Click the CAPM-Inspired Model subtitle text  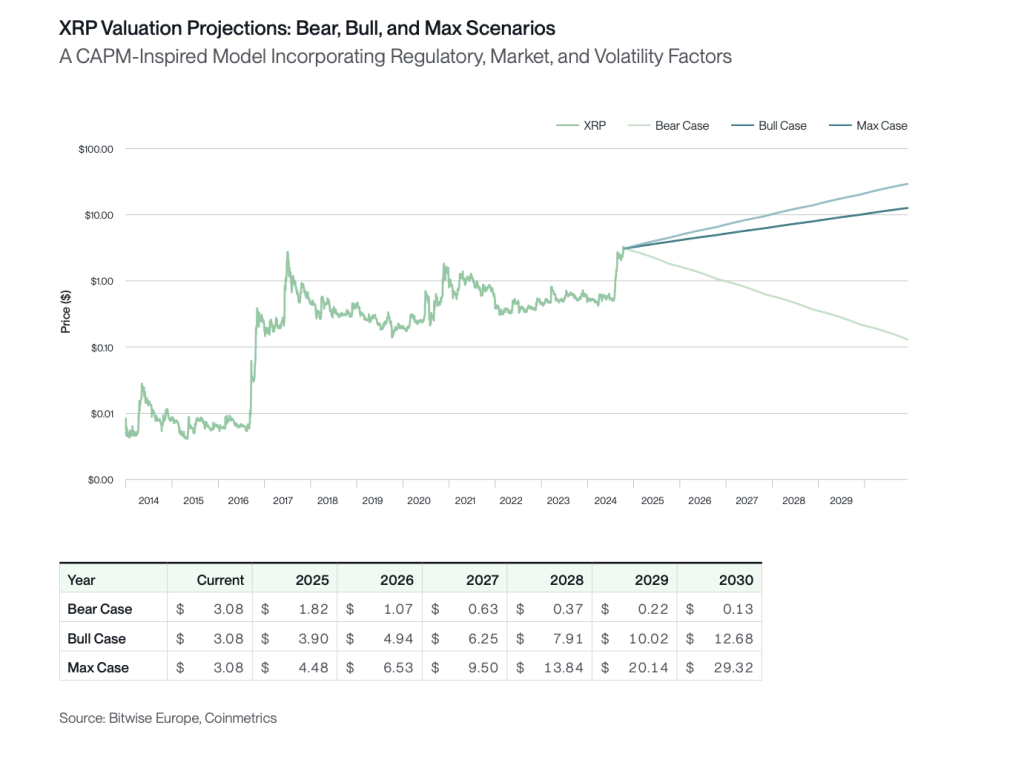395,56
